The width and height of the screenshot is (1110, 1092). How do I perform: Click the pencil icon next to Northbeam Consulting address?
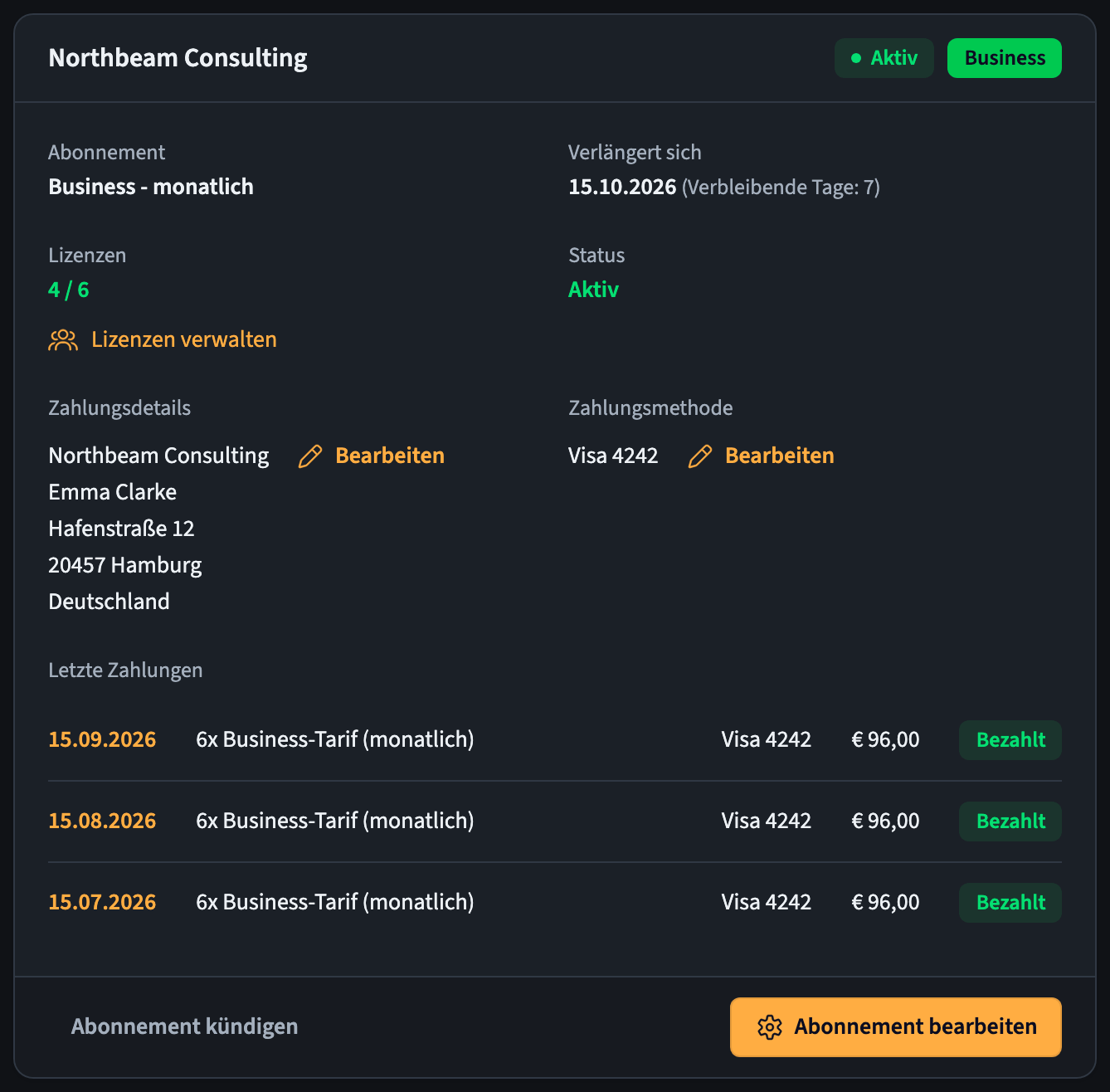(x=310, y=456)
